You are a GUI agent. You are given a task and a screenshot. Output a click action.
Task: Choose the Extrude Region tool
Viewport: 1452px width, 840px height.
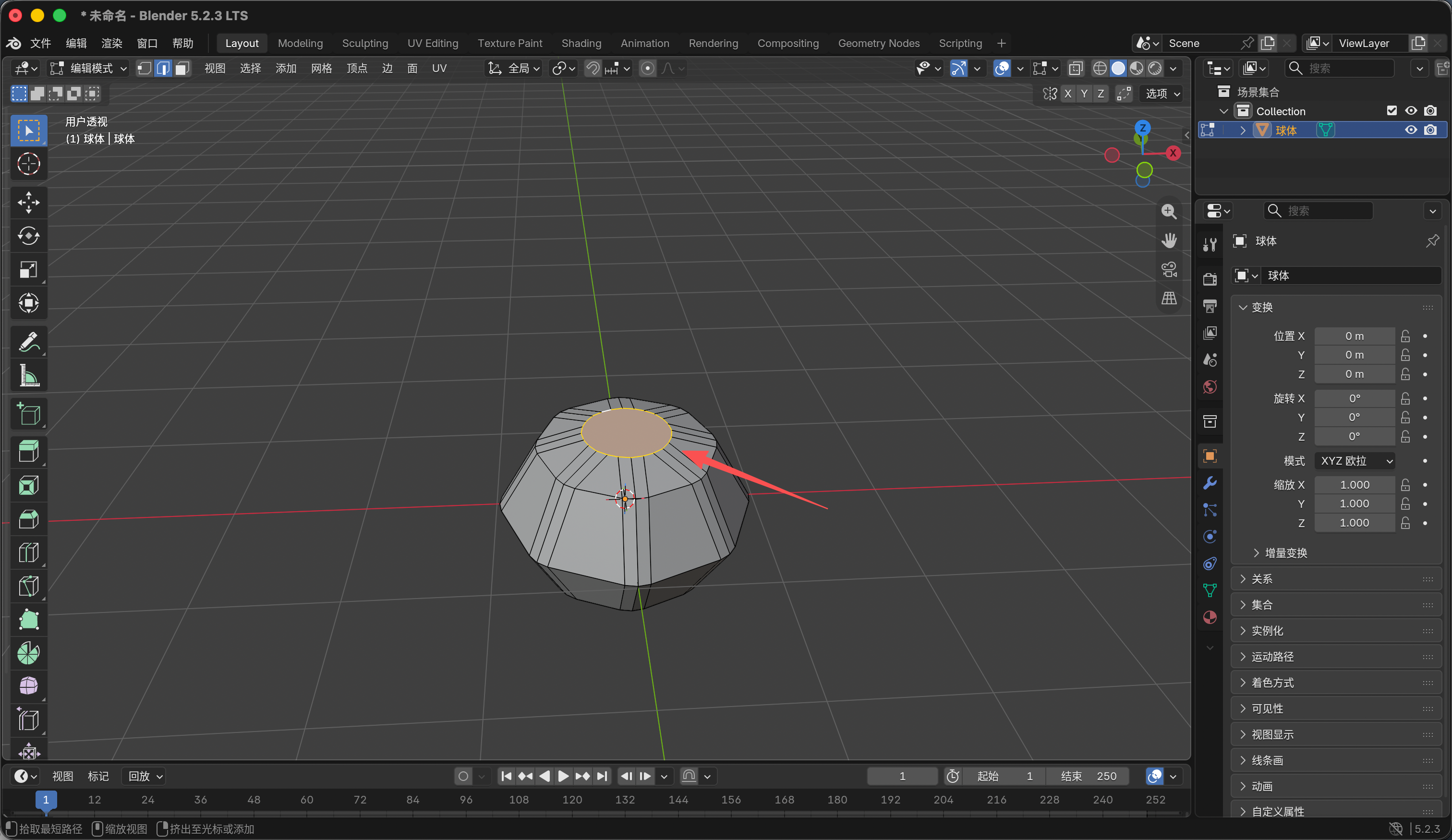coord(28,452)
